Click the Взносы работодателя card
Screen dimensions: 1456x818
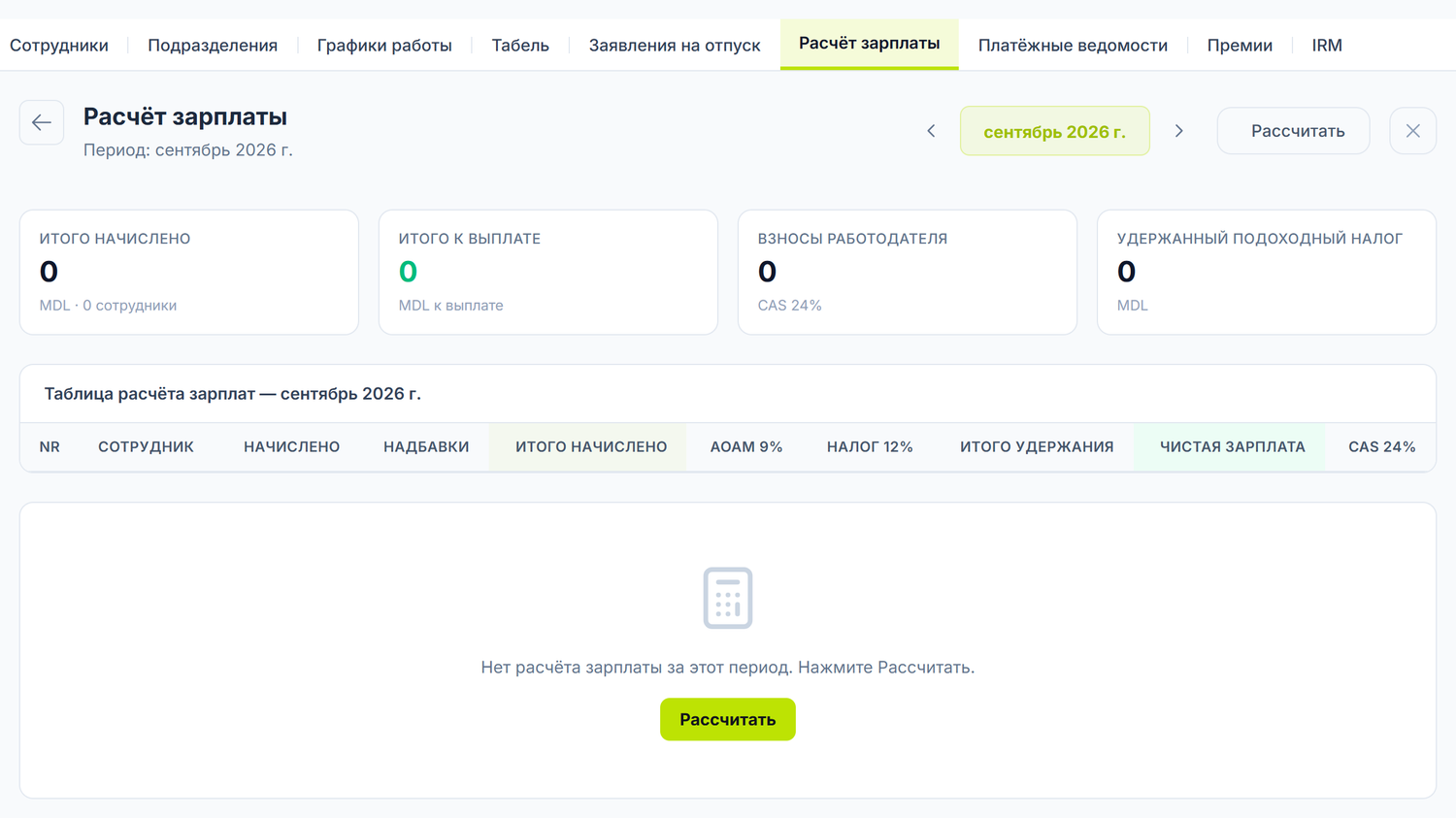pos(908,273)
